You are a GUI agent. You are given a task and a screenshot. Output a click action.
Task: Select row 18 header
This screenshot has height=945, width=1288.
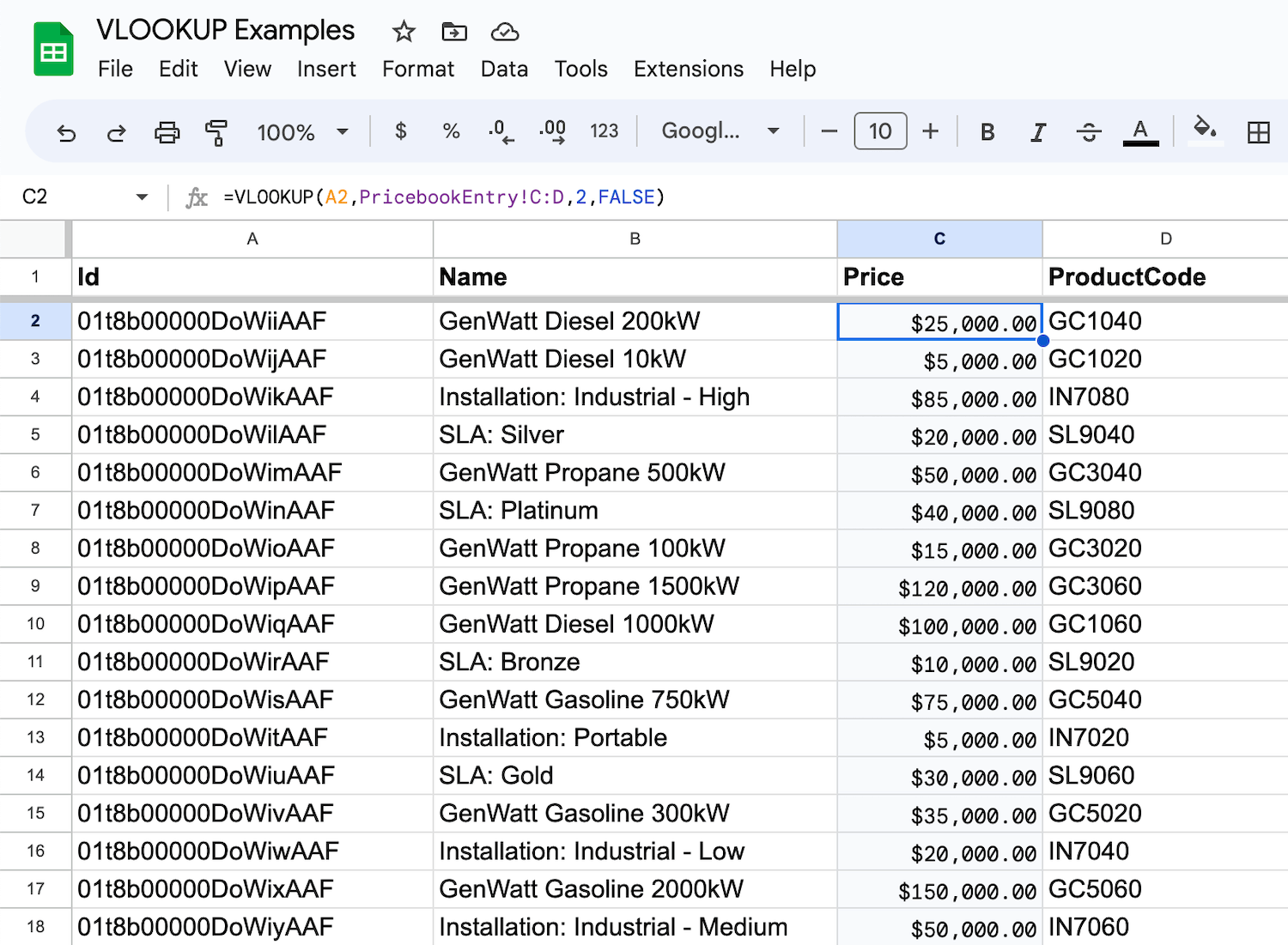(35, 927)
